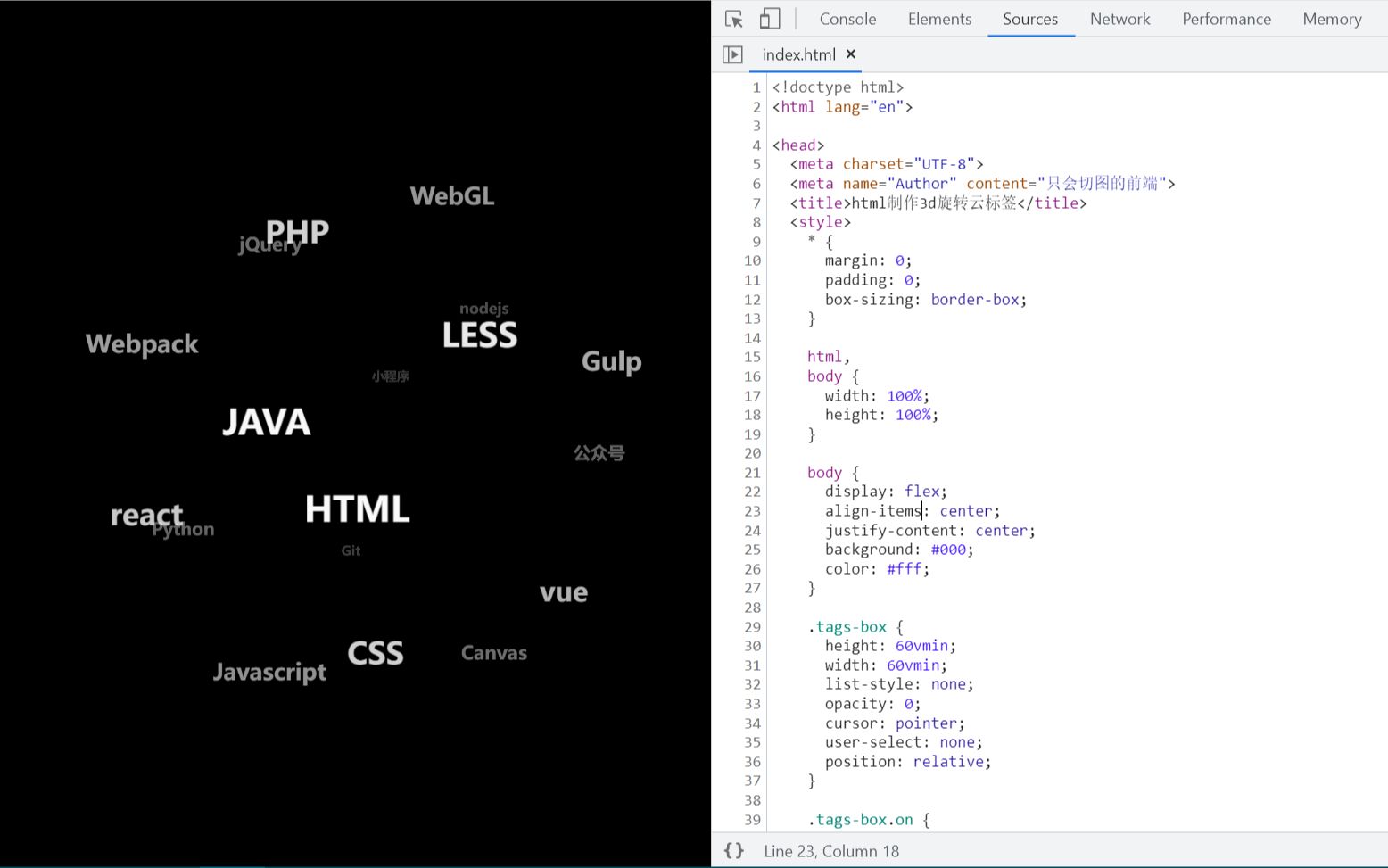This screenshot has width=1388, height=868.
Task: Click the Gulp tag
Action: pos(612,361)
